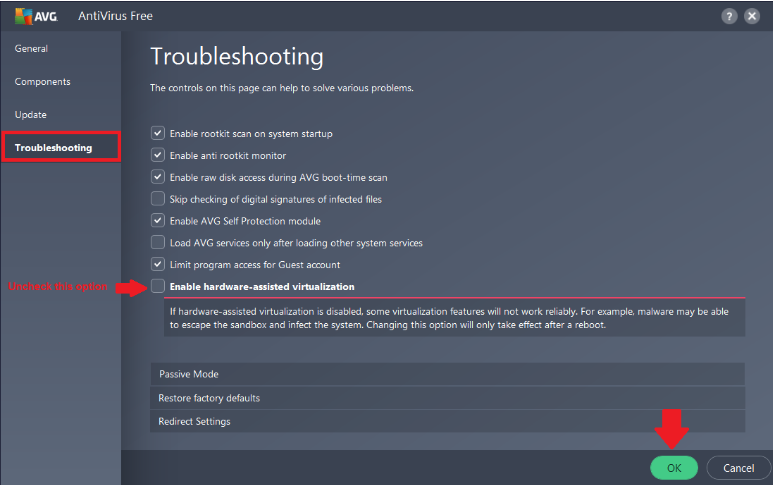Switch to the Components tab

pos(43,81)
